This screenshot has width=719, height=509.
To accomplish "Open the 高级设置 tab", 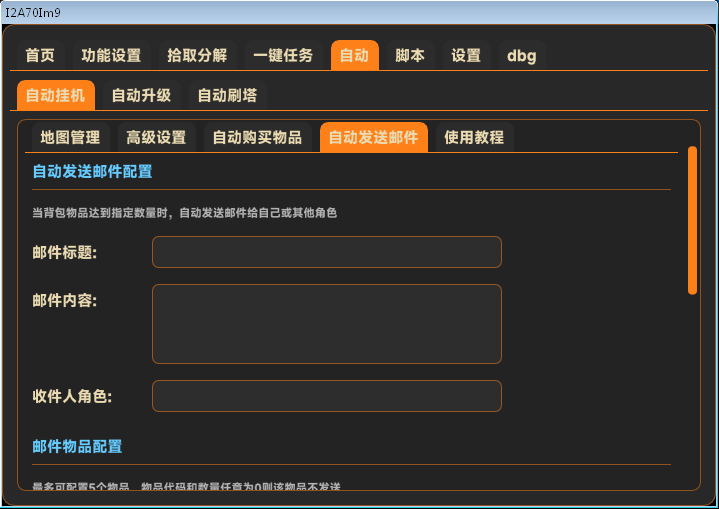I will tap(156, 137).
